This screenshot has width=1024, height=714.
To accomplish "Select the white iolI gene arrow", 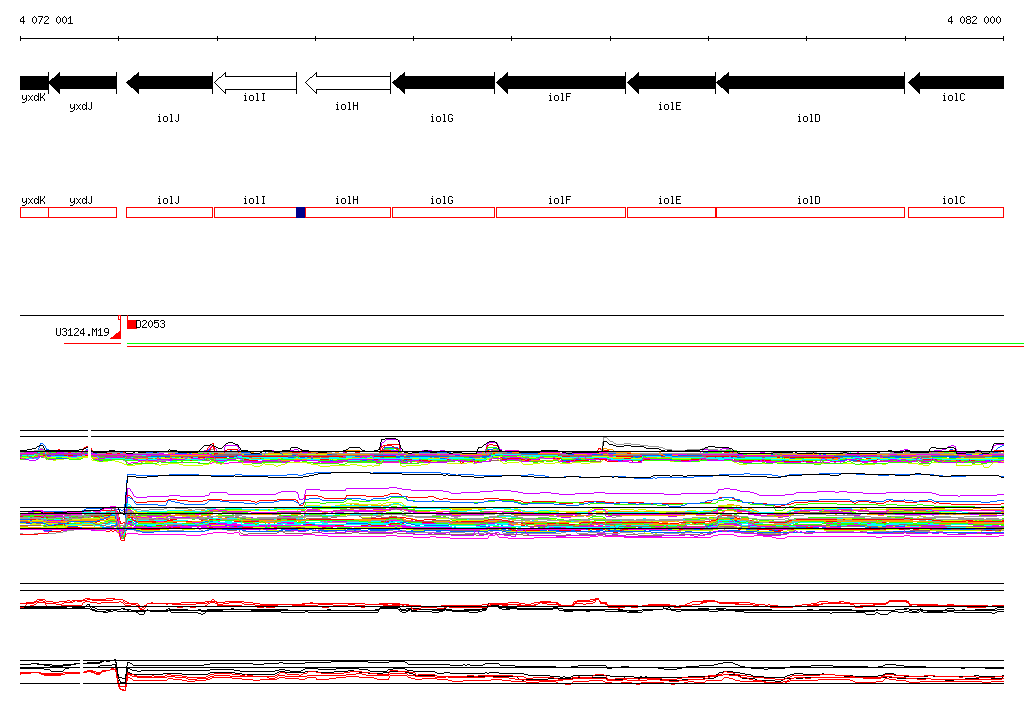I will click(255, 82).
